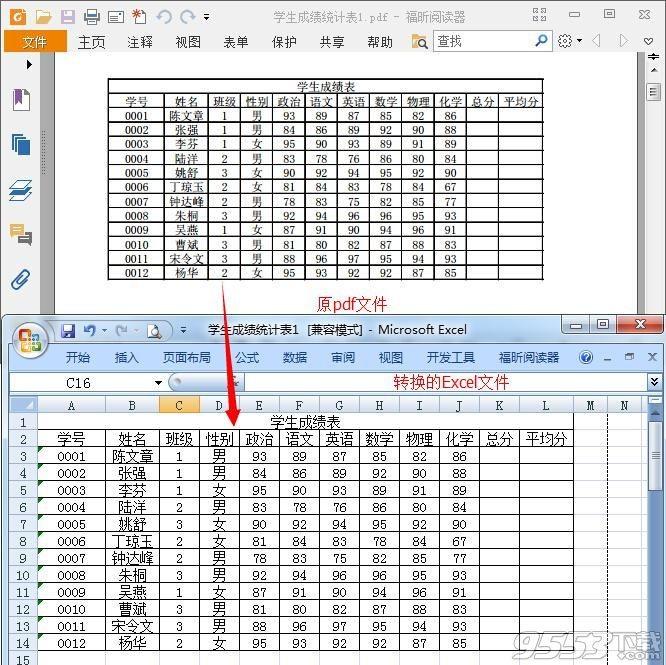The width and height of the screenshot is (666, 665).
Task: Save the PDF with Foxit floppy icon
Action: point(68,17)
